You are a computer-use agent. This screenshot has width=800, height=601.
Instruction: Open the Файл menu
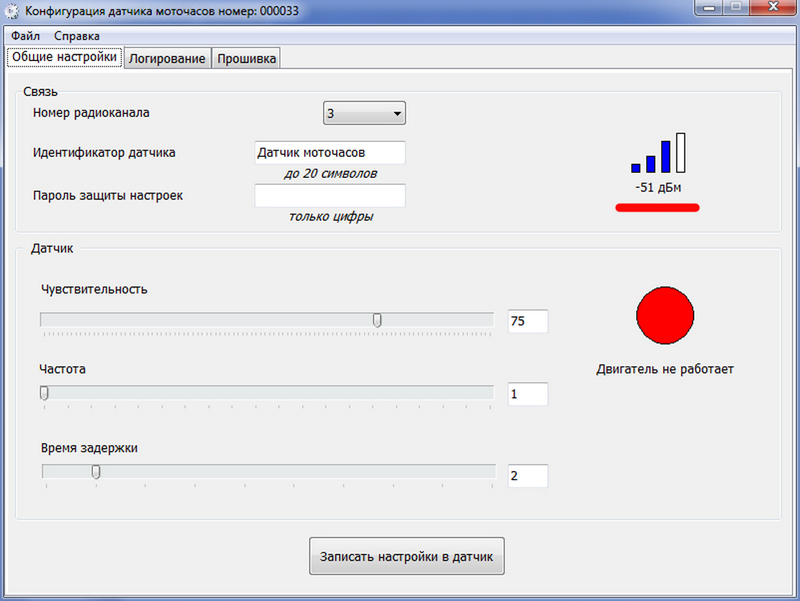(x=26, y=36)
